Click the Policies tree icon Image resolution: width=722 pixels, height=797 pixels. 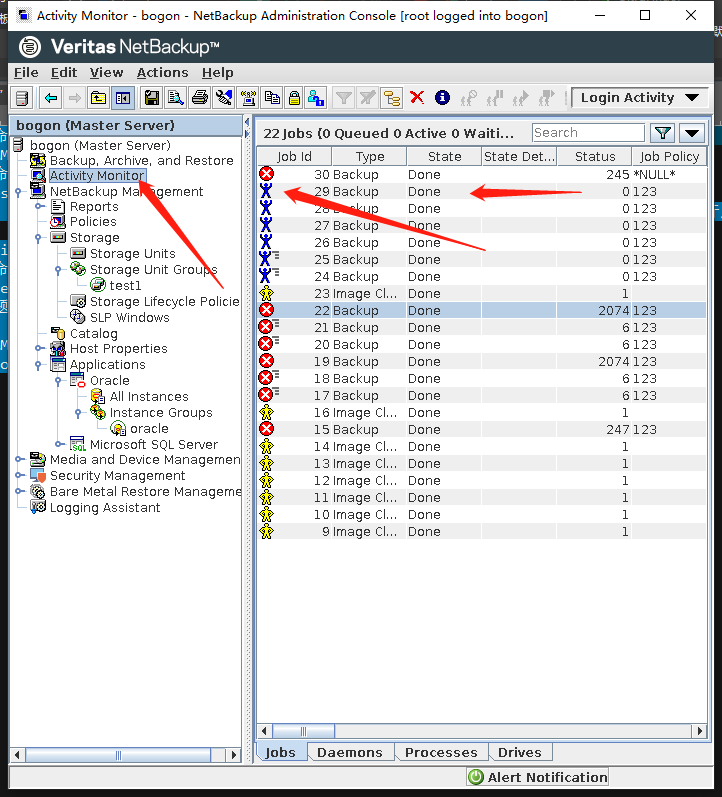pyautogui.click(x=57, y=222)
